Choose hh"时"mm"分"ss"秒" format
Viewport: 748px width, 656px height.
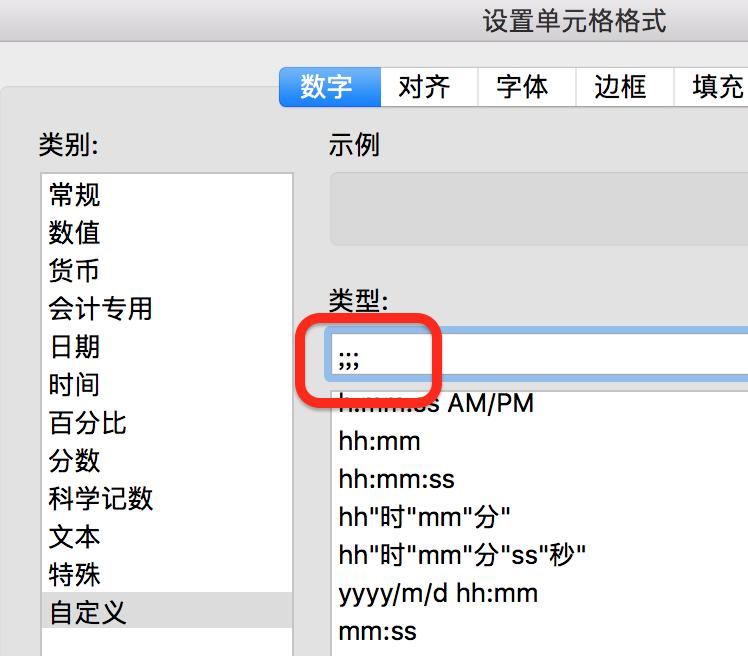coord(540,555)
